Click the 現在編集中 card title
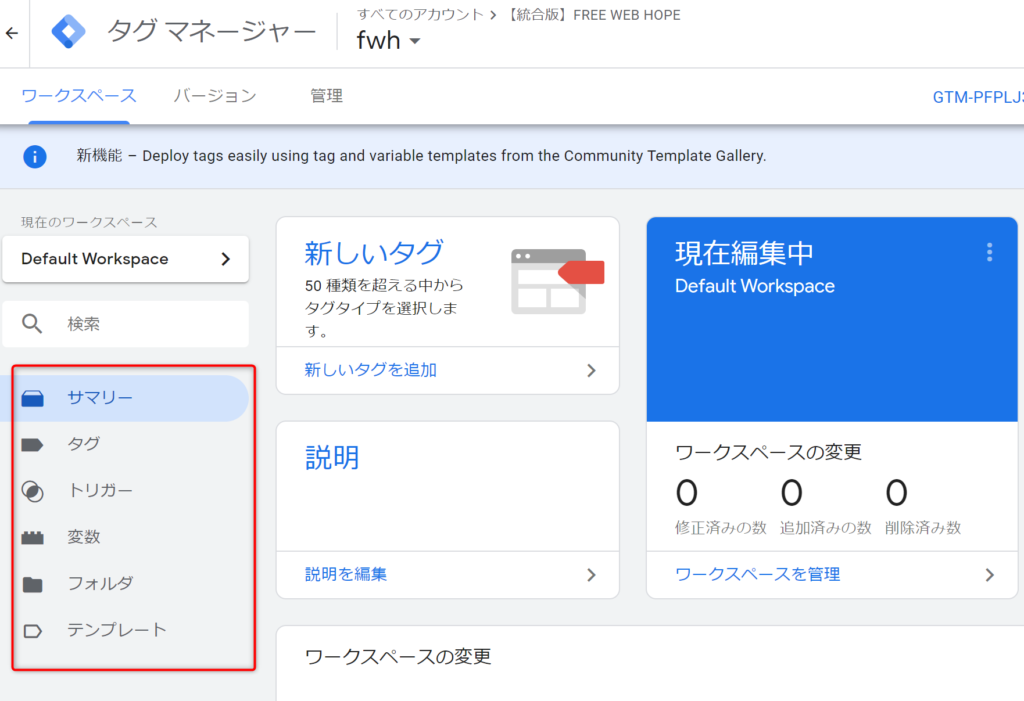 pos(744,253)
